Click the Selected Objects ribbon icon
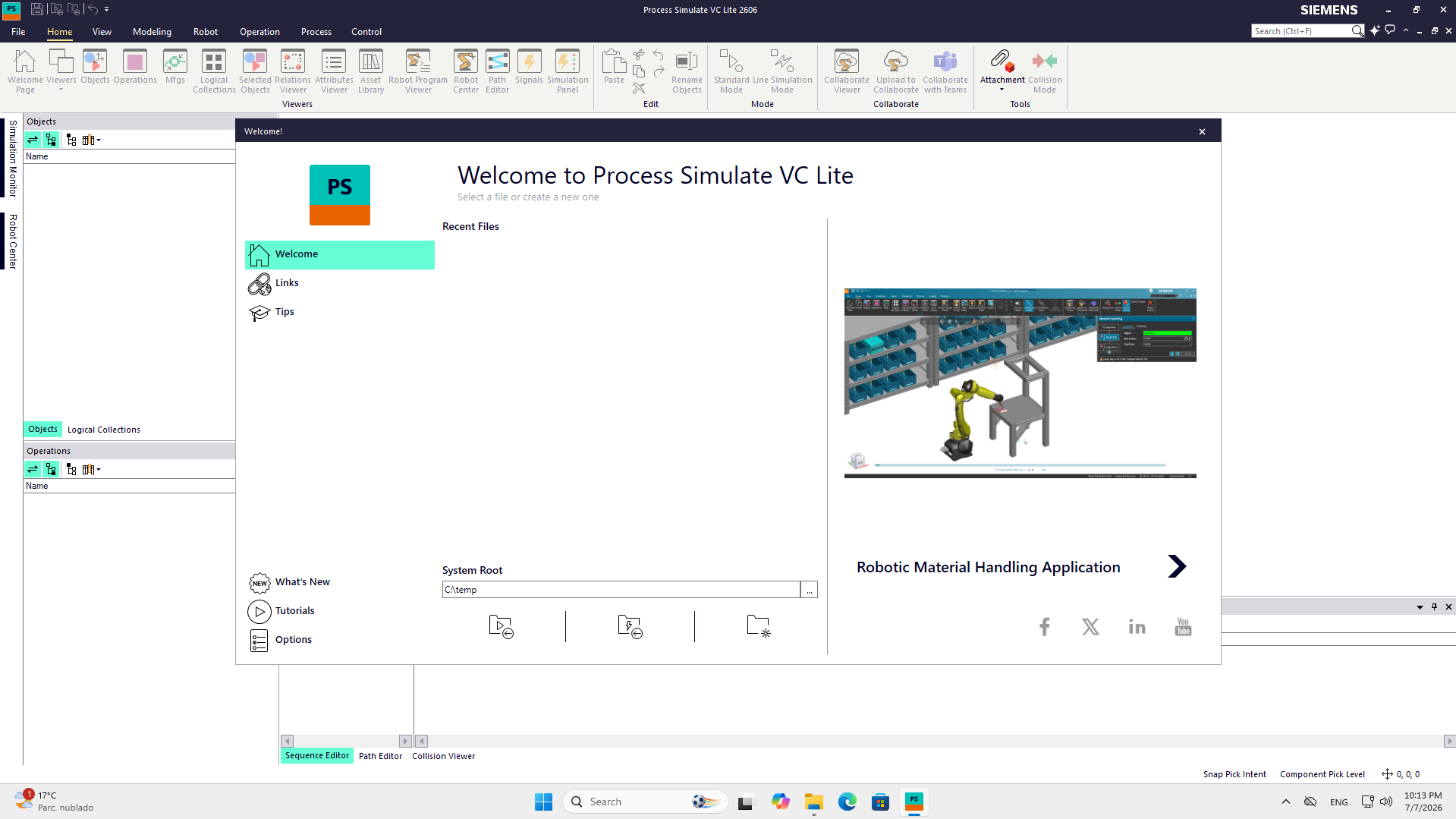The width and height of the screenshot is (1456, 819). click(x=255, y=71)
